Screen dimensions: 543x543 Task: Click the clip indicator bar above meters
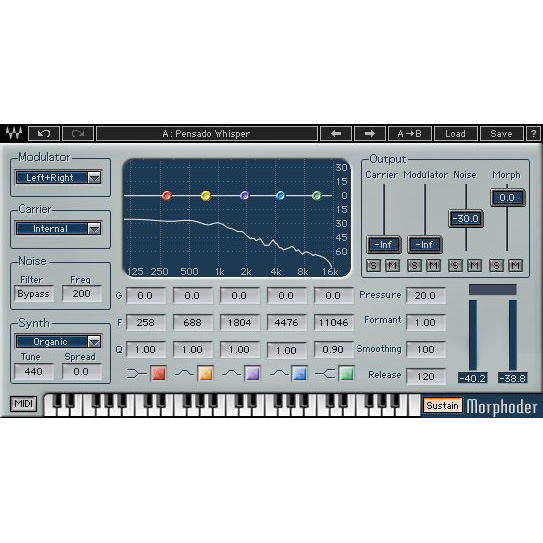pyautogui.click(x=492, y=290)
